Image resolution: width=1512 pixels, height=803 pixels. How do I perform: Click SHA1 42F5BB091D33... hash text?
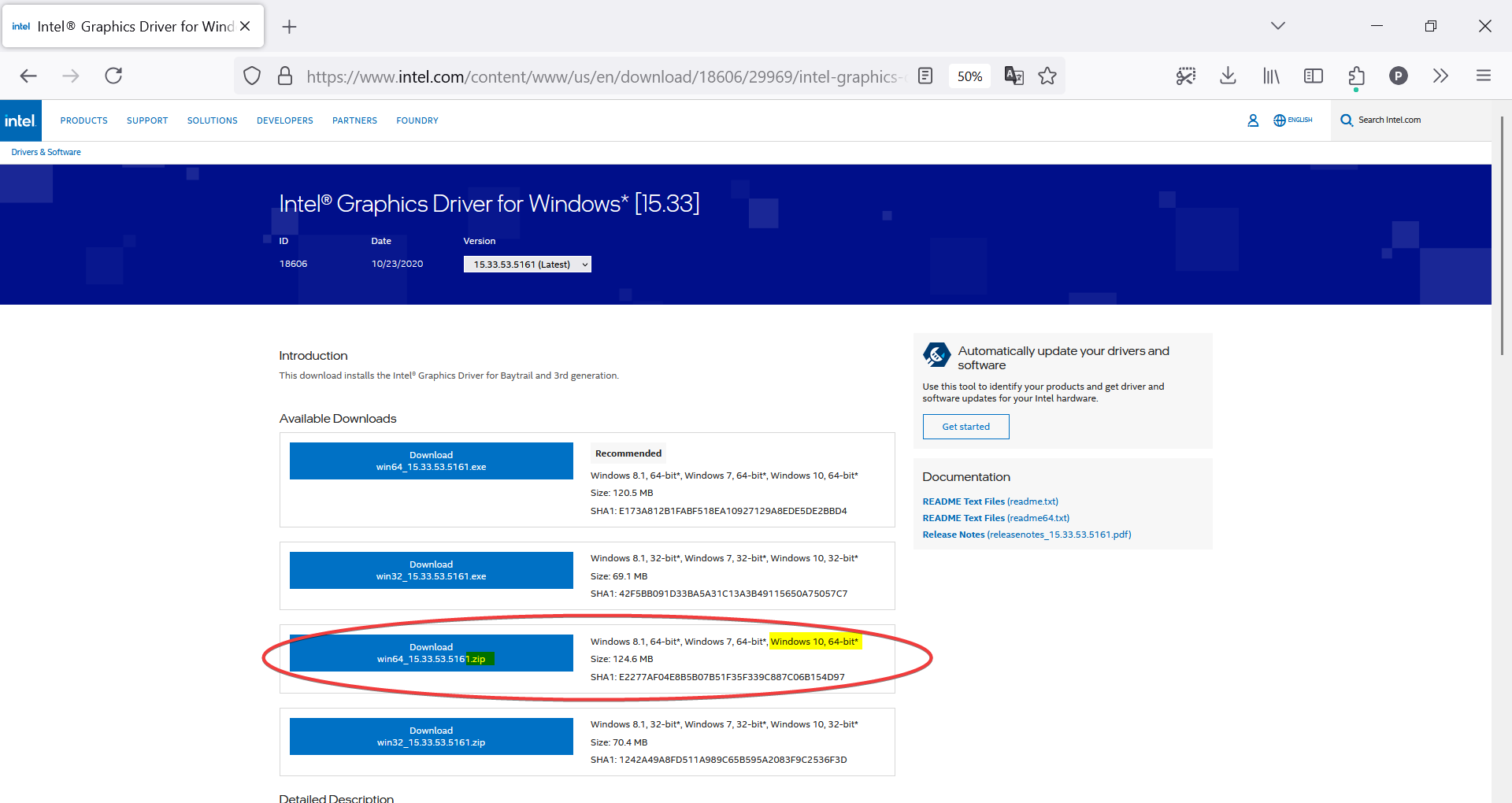719,594
